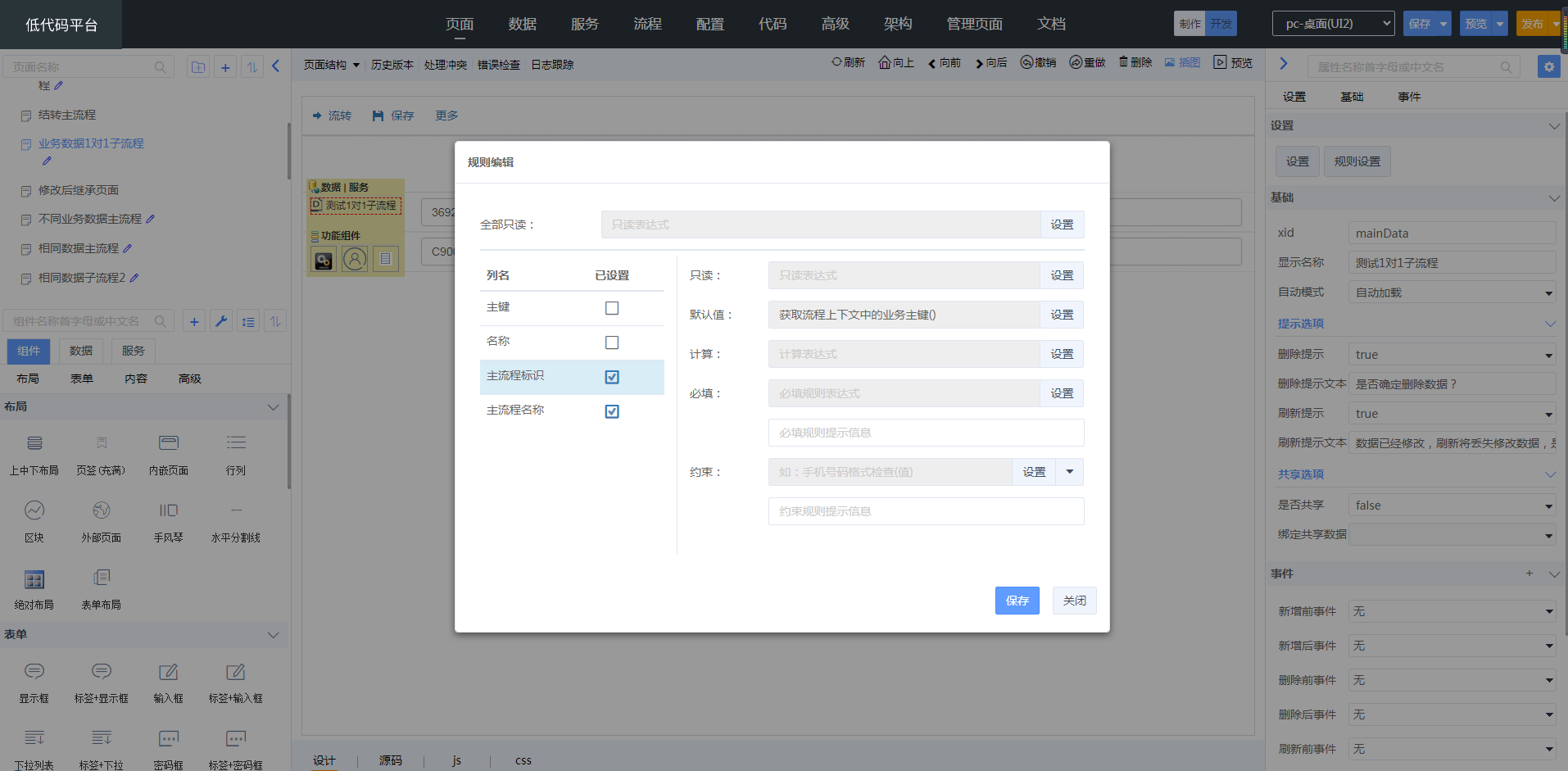Viewport: 1568px width, 771px height.
Task: Select the absolute layout (绝对布局) component icon
Action: (x=34, y=579)
